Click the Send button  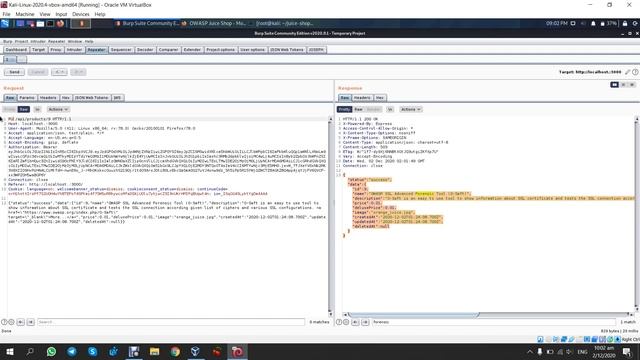[x=14, y=72]
